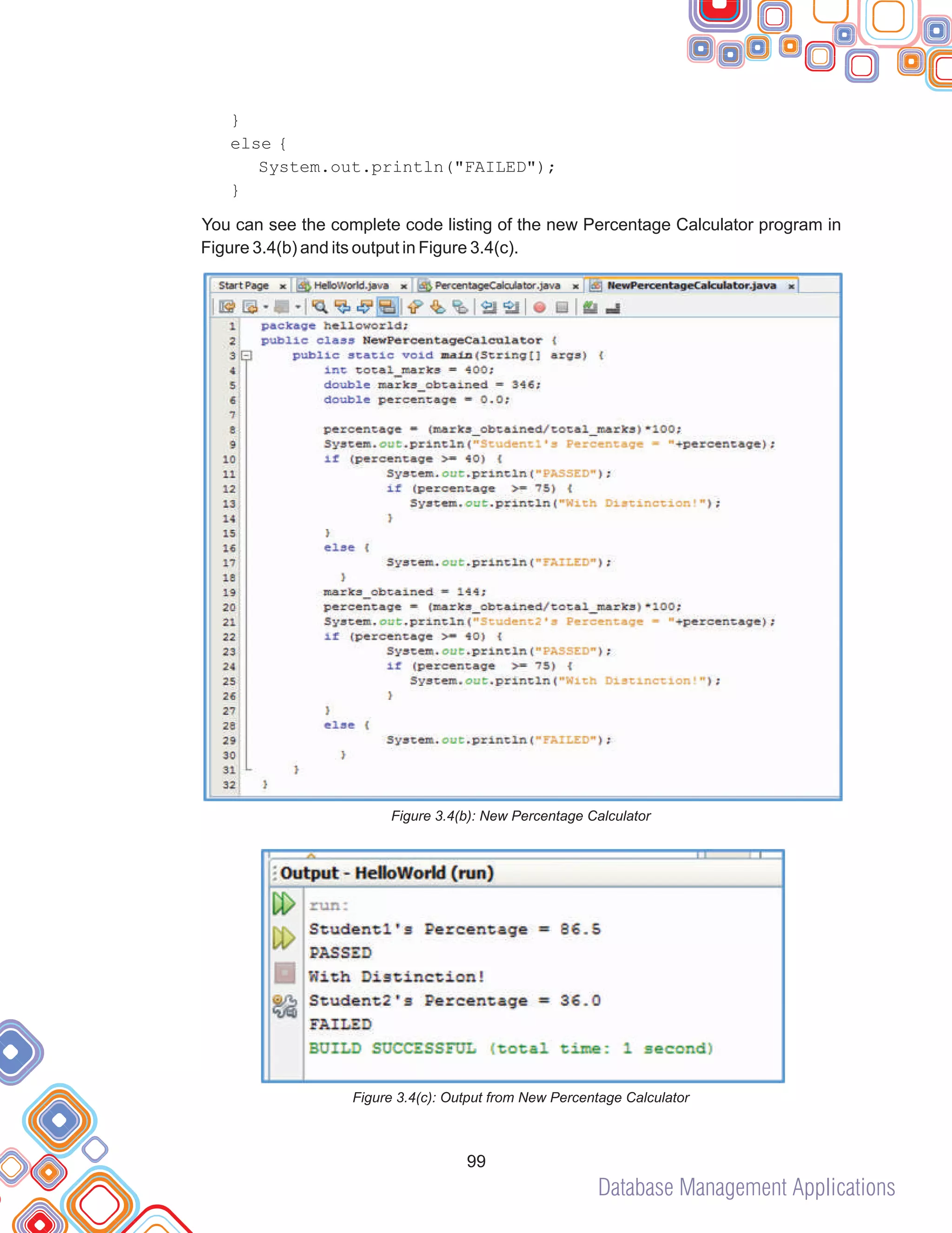The height and width of the screenshot is (1233, 952).
Task: Click the HelloWorld.java tab file icon
Action: [305, 286]
